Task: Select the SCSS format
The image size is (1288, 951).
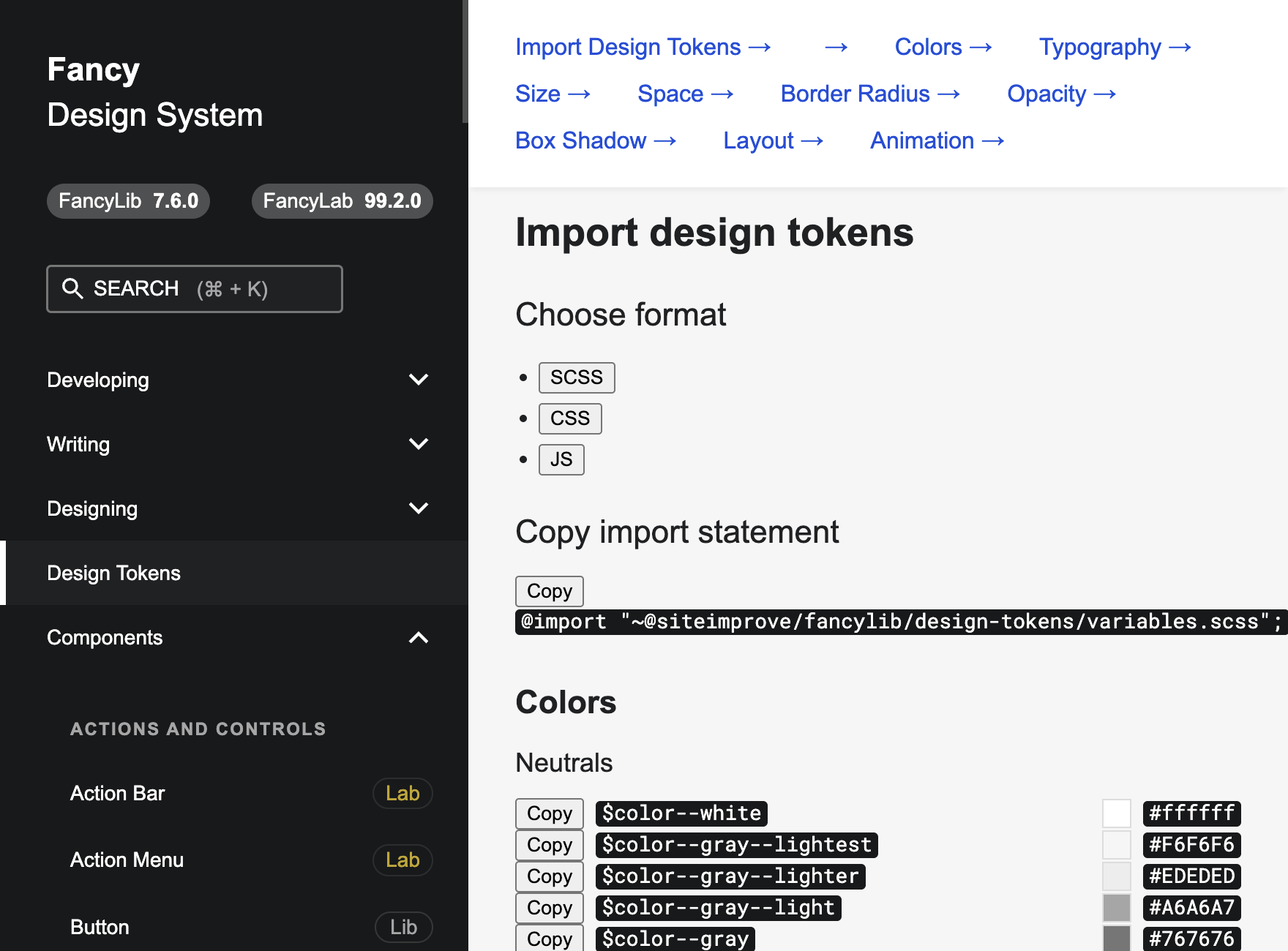Action: (x=577, y=377)
